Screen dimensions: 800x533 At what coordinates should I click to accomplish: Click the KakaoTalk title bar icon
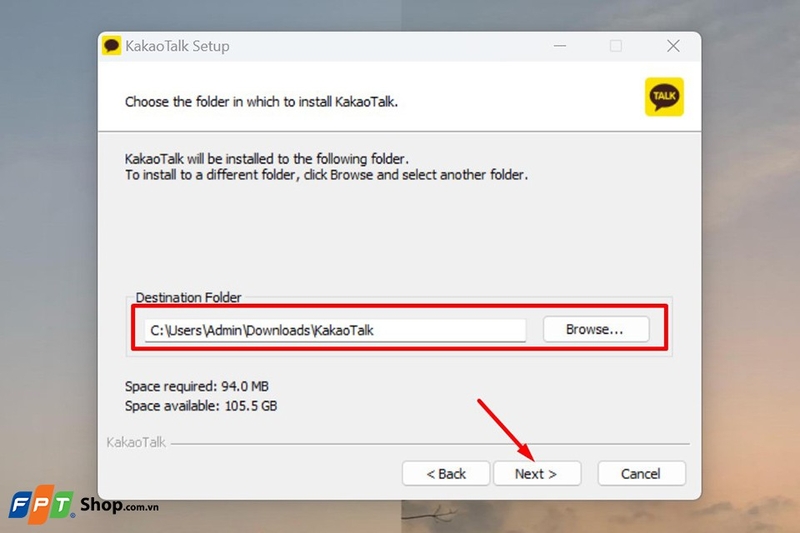pos(111,46)
